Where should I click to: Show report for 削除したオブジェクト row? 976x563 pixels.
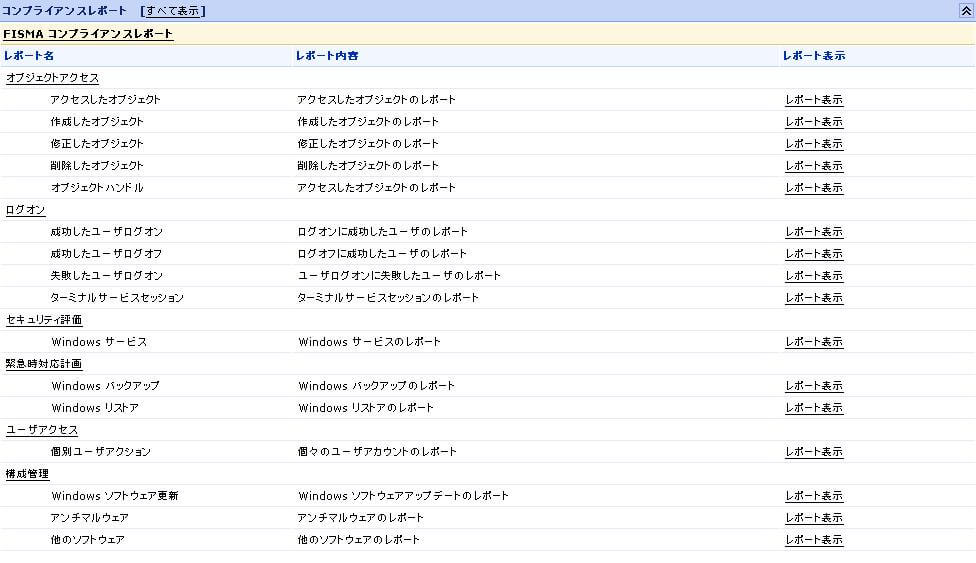814,166
